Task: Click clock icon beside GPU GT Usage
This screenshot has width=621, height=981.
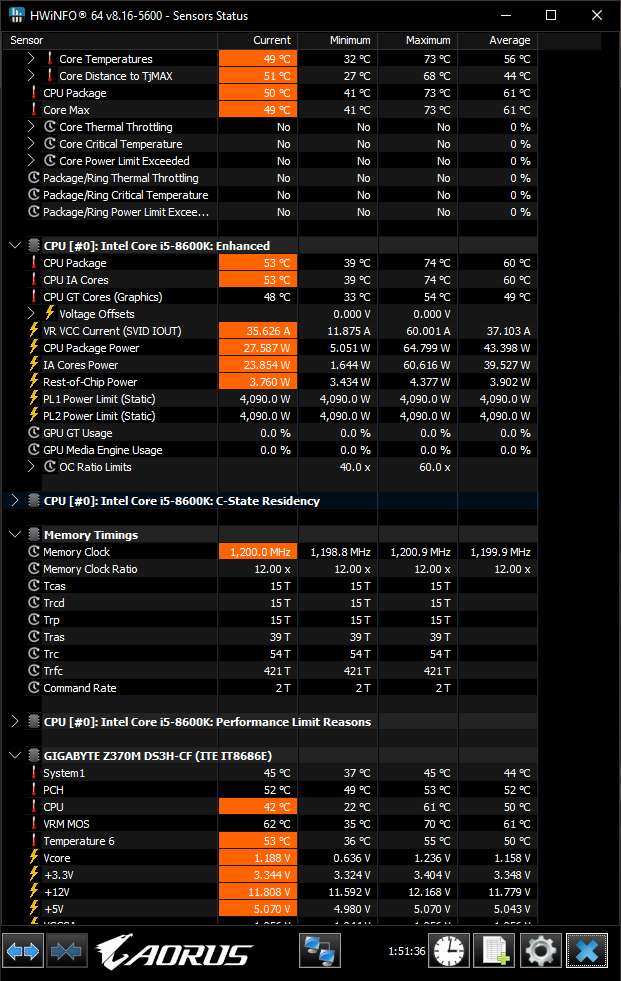Action: [34, 433]
